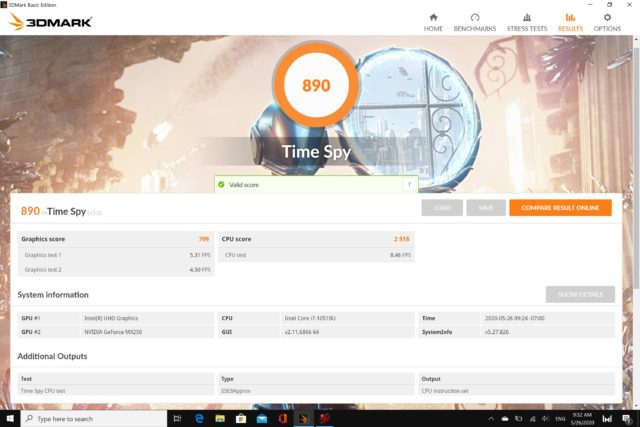Open the Benchmarks gauge icon
The height and width of the screenshot is (427, 640).
(x=475, y=18)
